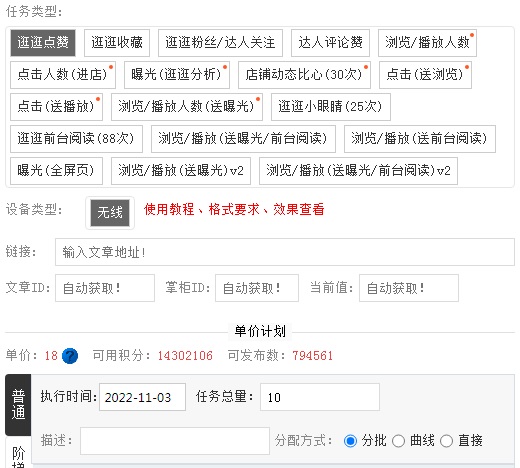Choose the 曲线 distribution radio option
Viewport: 520px width, 468px height.
398,441
